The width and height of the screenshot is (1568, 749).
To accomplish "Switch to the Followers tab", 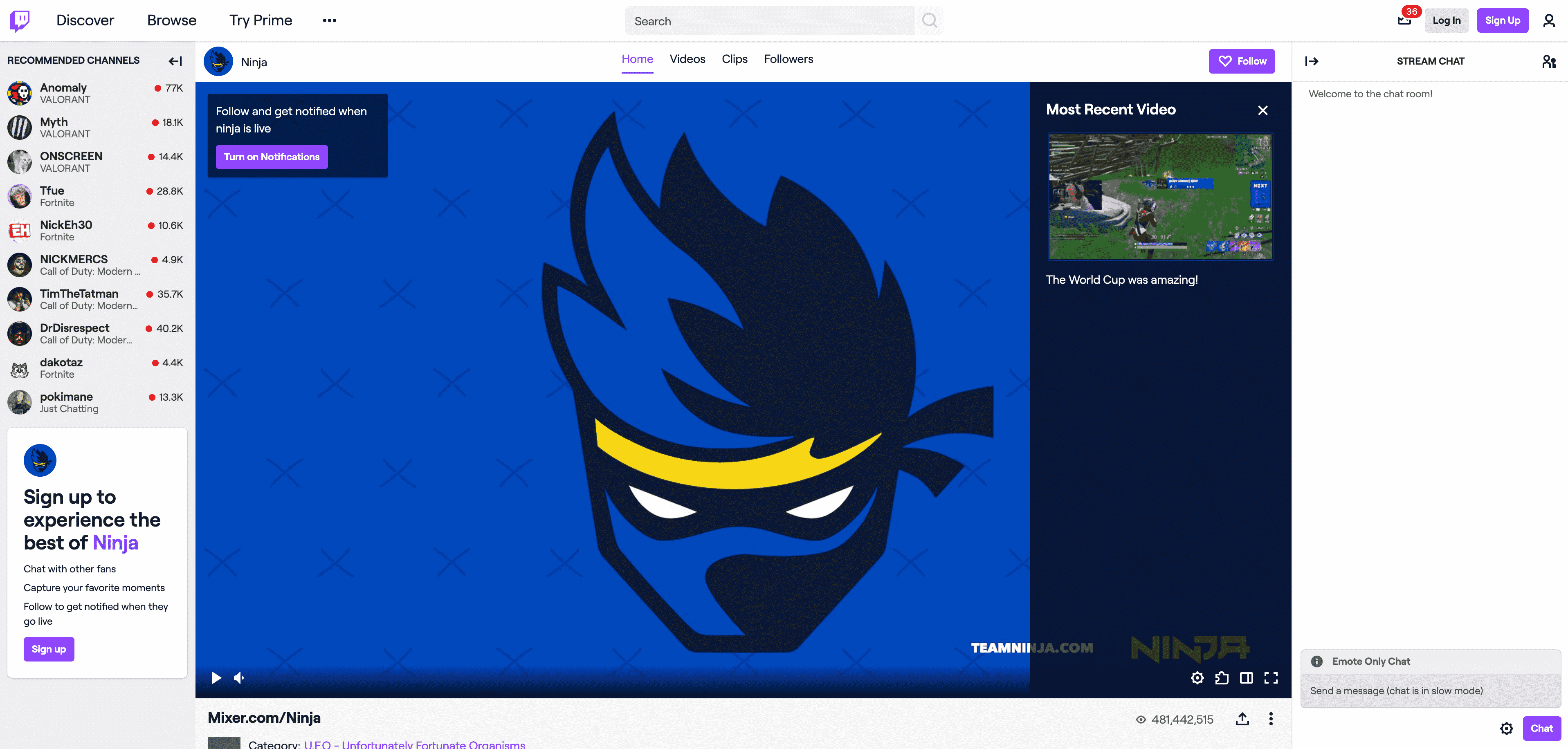I will [788, 60].
